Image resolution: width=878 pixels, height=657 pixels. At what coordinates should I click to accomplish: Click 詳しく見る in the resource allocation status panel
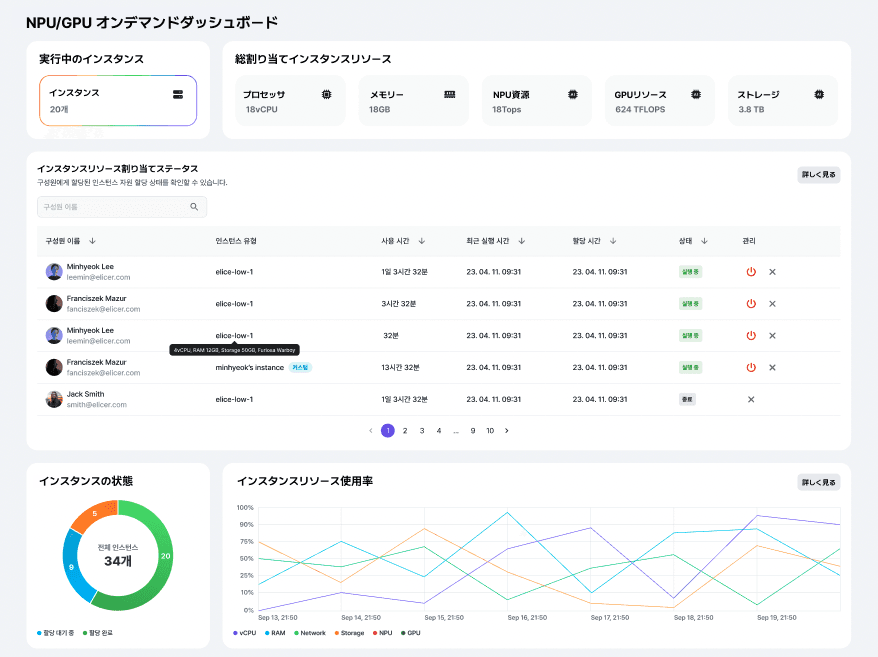pos(819,174)
